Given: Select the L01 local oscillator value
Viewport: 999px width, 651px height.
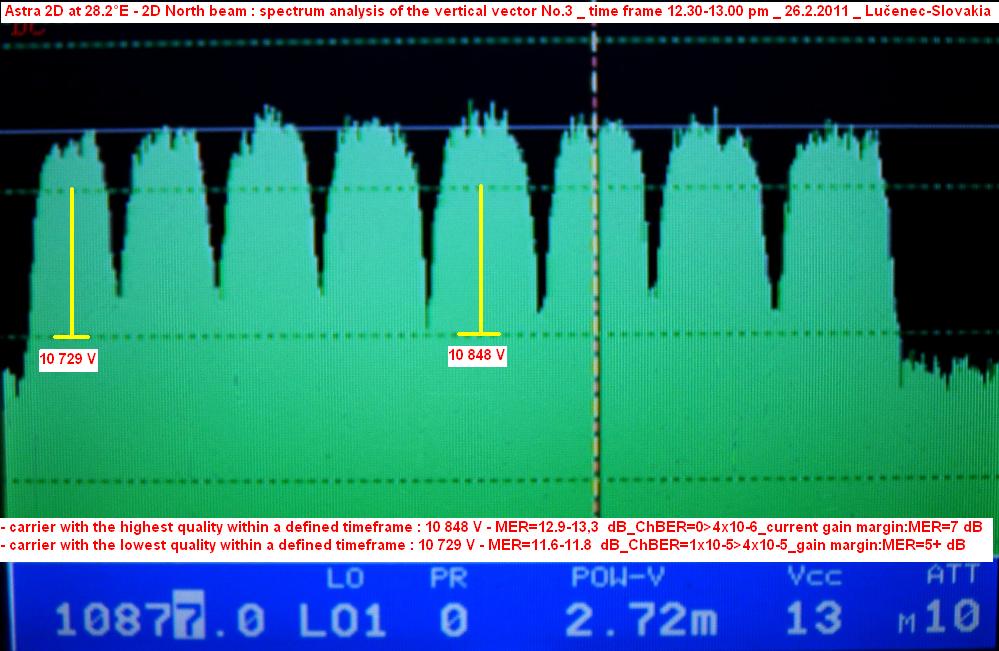Looking at the screenshot, I should tap(342, 620).
